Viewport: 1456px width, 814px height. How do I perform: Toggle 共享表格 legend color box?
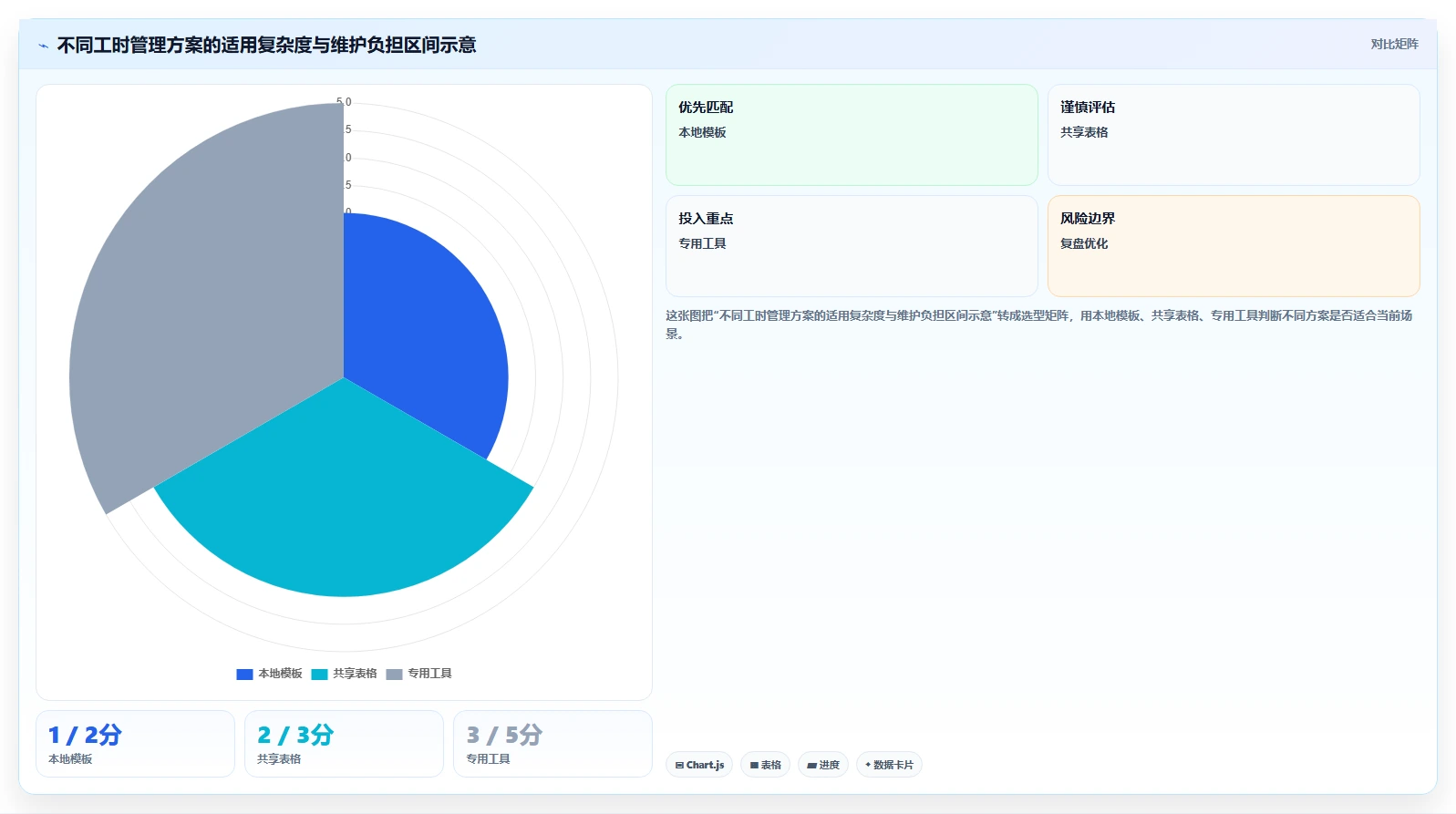[x=319, y=675]
